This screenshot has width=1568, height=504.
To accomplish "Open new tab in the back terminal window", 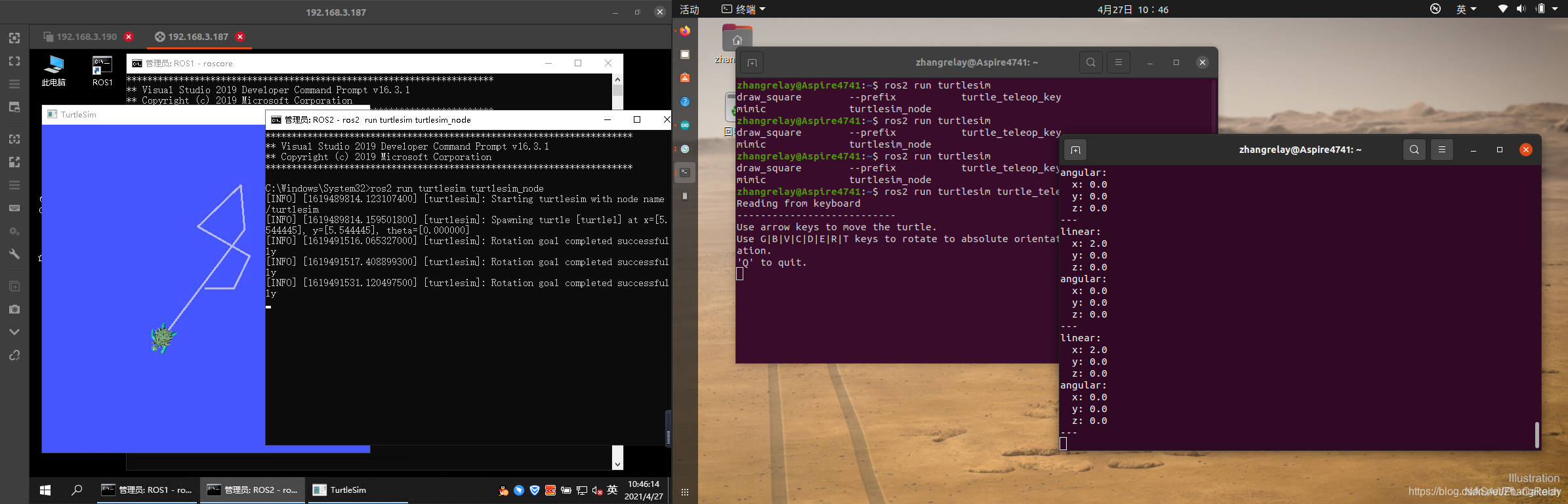I will (x=752, y=62).
